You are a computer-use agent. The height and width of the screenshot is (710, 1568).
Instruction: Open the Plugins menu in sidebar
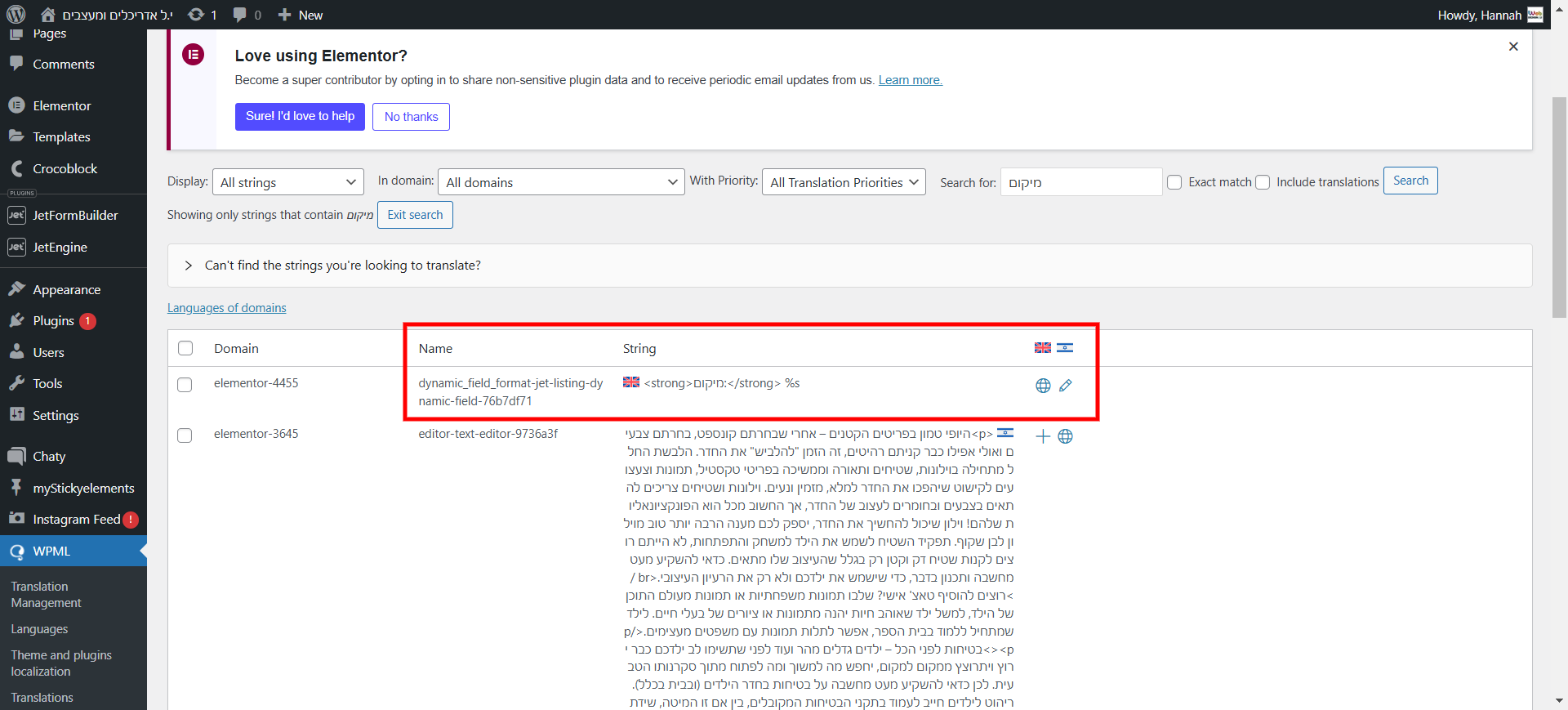pos(54,321)
